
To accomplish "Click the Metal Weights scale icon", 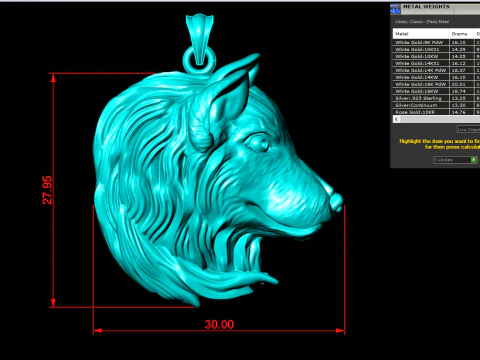I will pyautogui.click(x=395, y=9).
